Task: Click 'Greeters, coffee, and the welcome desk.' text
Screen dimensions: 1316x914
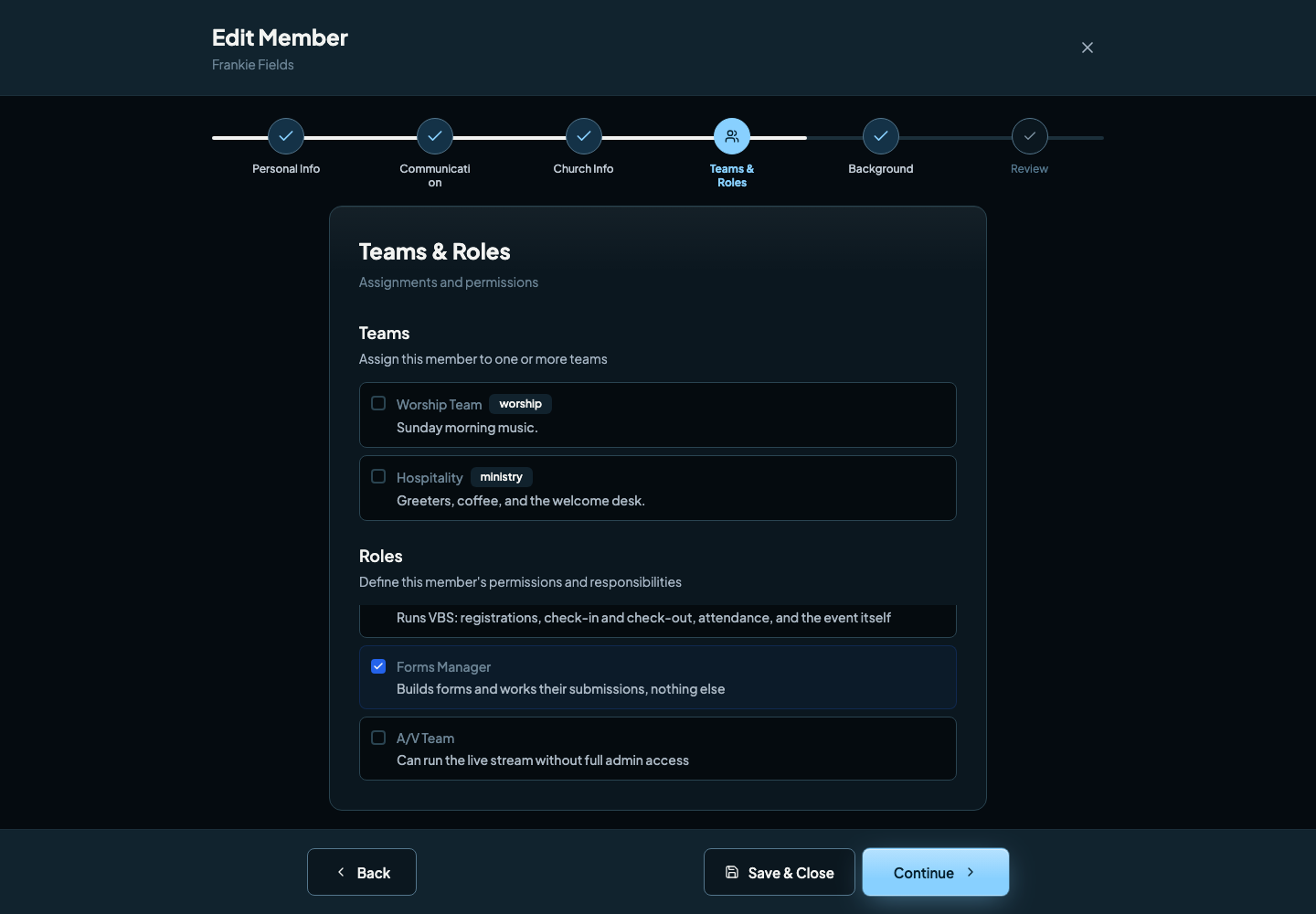Action: click(521, 501)
